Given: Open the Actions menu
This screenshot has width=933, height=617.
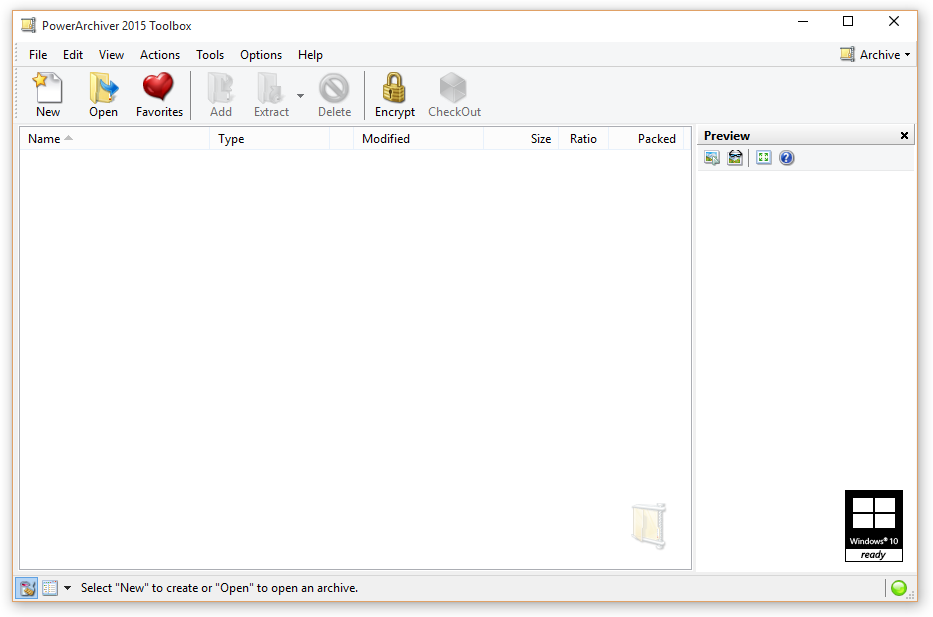Looking at the screenshot, I should tap(159, 55).
